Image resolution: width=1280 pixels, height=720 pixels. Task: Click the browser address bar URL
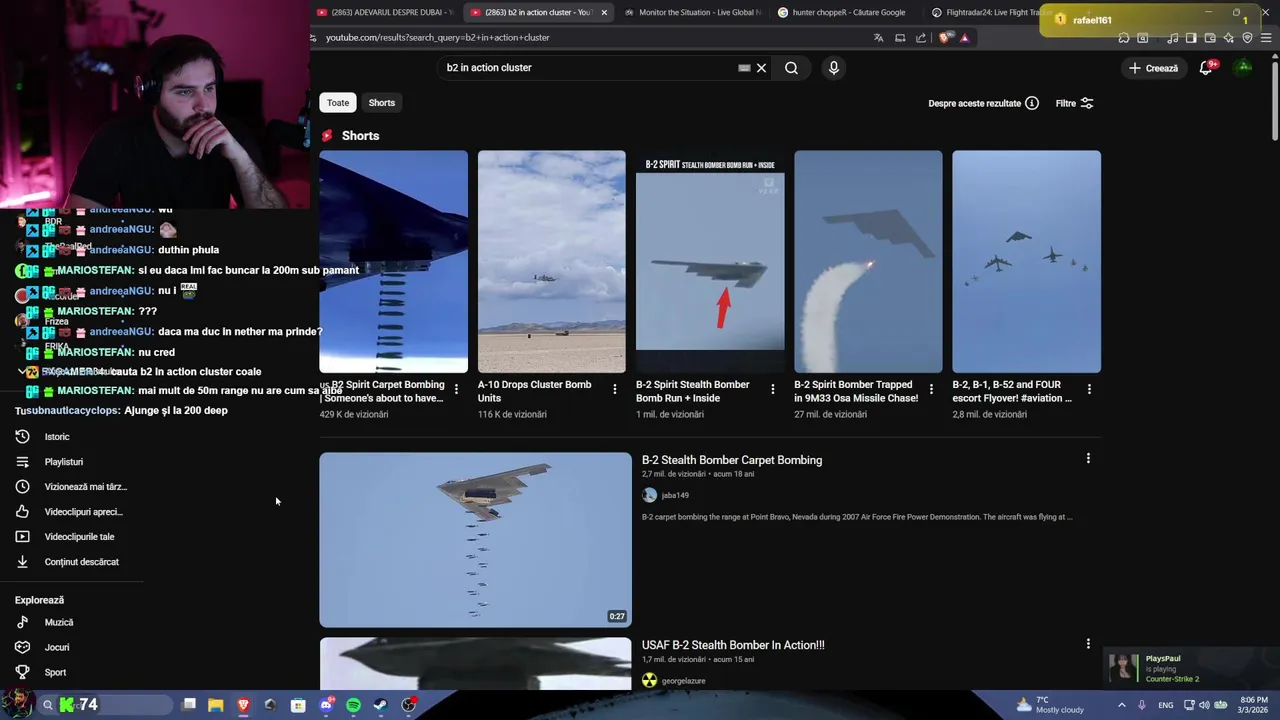click(438, 38)
